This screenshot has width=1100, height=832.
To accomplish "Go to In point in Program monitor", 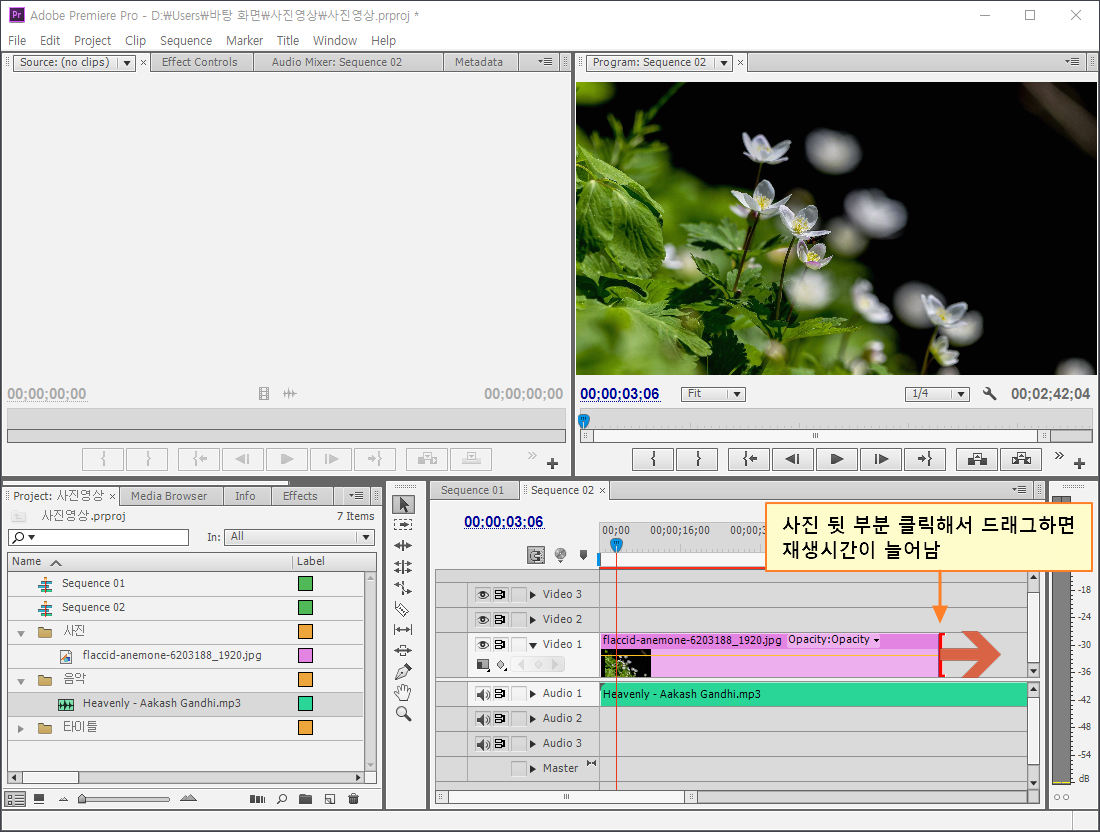I will (749, 459).
